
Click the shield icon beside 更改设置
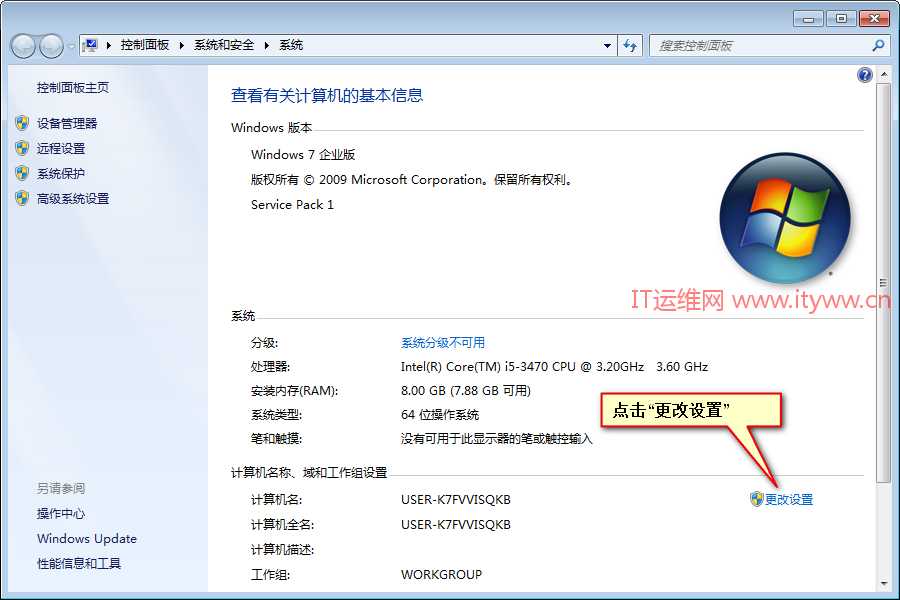(x=757, y=499)
